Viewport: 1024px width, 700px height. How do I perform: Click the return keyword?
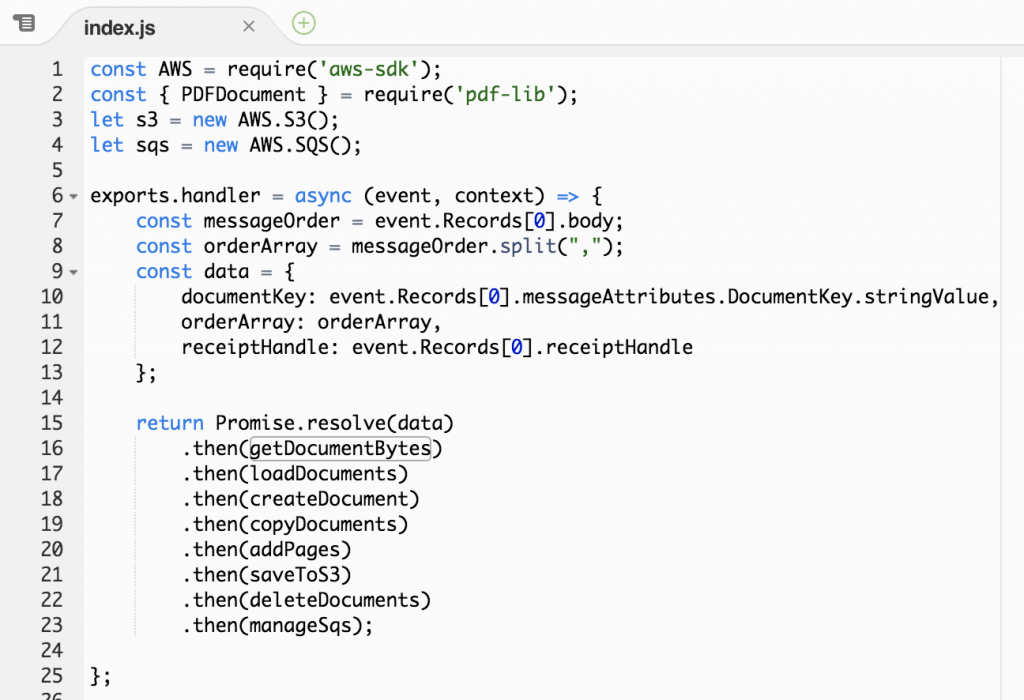pos(170,423)
